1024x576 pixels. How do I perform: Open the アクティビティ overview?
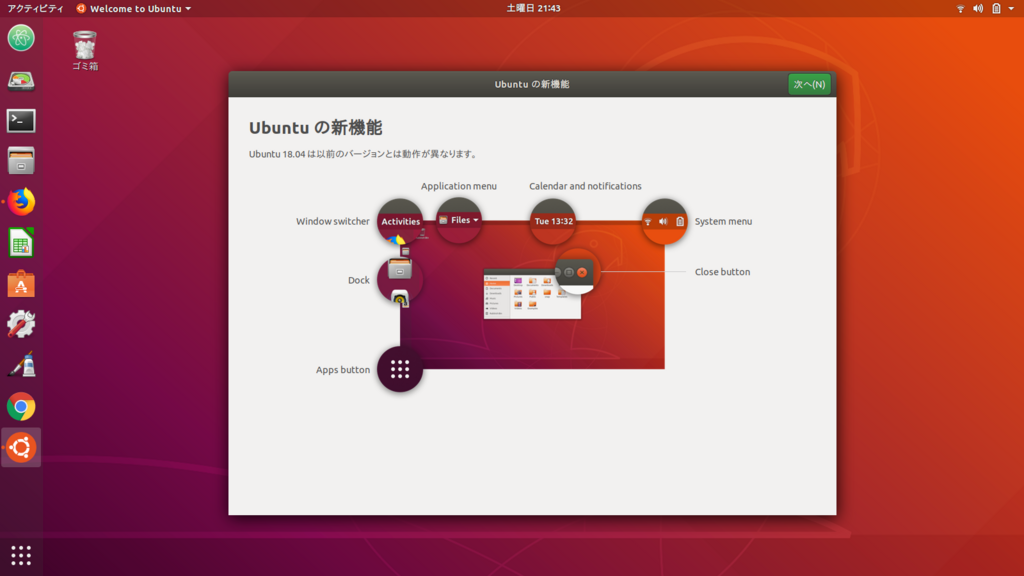35,8
